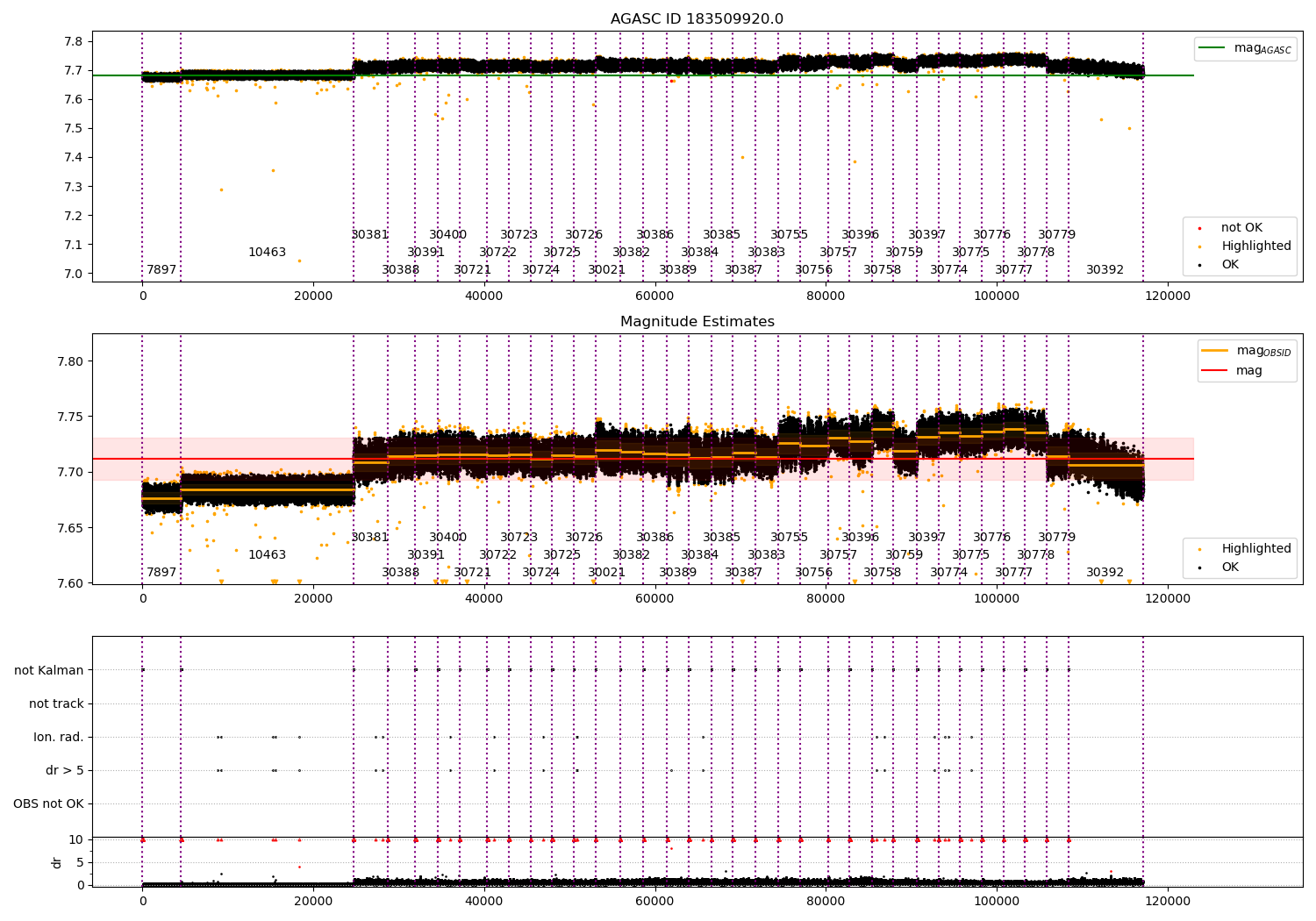Click the 'Ion. rad.' axis label
This screenshot has width=1316, height=921.
pos(59,738)
